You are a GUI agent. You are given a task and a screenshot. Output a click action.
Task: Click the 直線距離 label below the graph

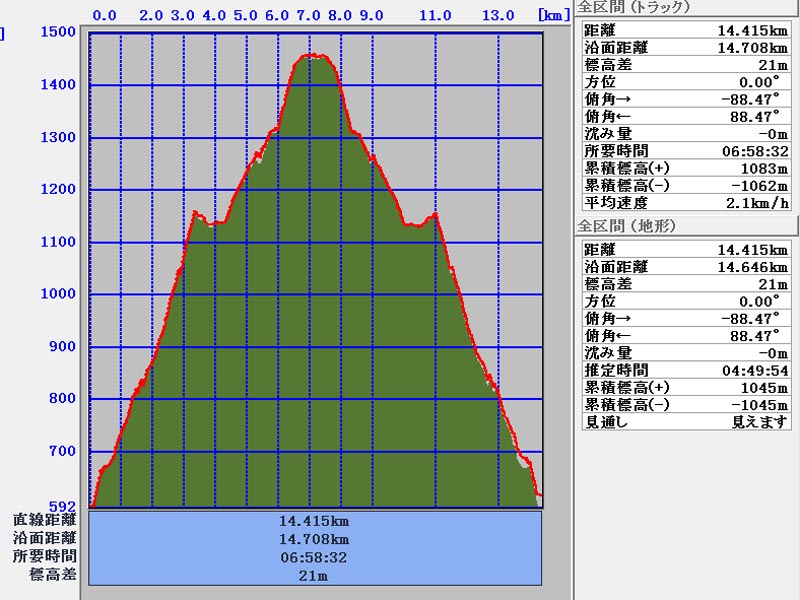click(44, 520)
